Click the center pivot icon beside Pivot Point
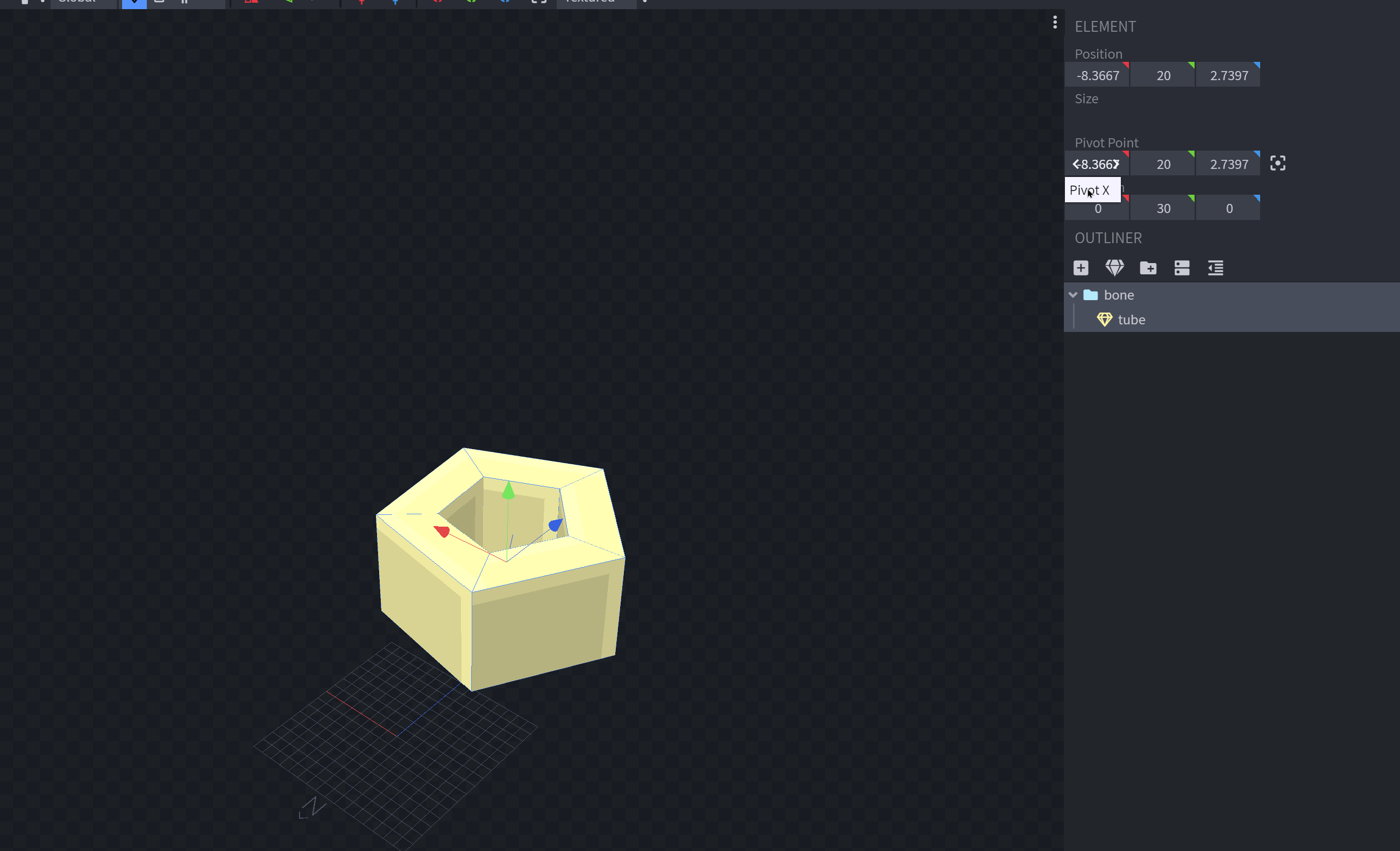Image resolution: width=1400 pixels, height=851 pixels. click(1277, 163)
